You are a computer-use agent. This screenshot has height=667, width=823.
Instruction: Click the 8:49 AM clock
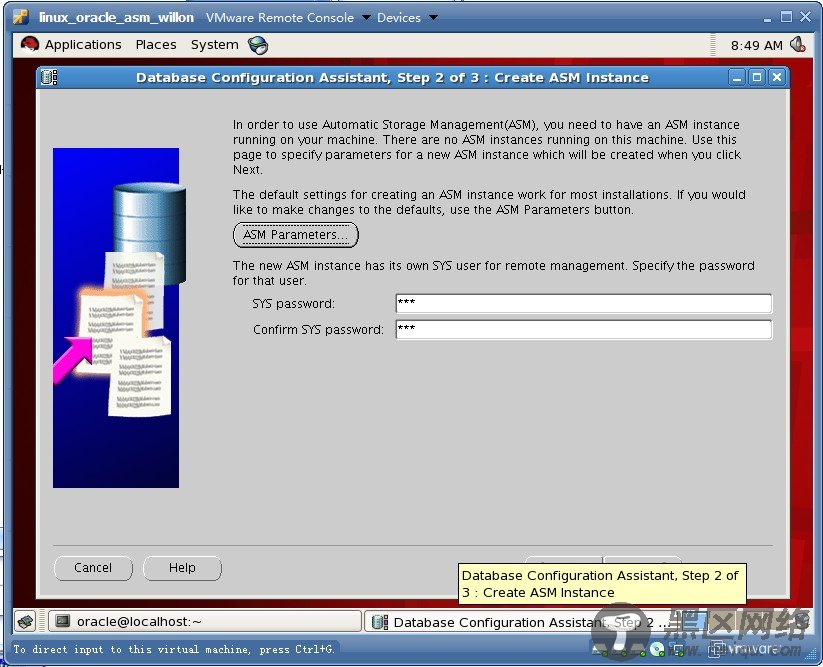[x=756, y=46]
